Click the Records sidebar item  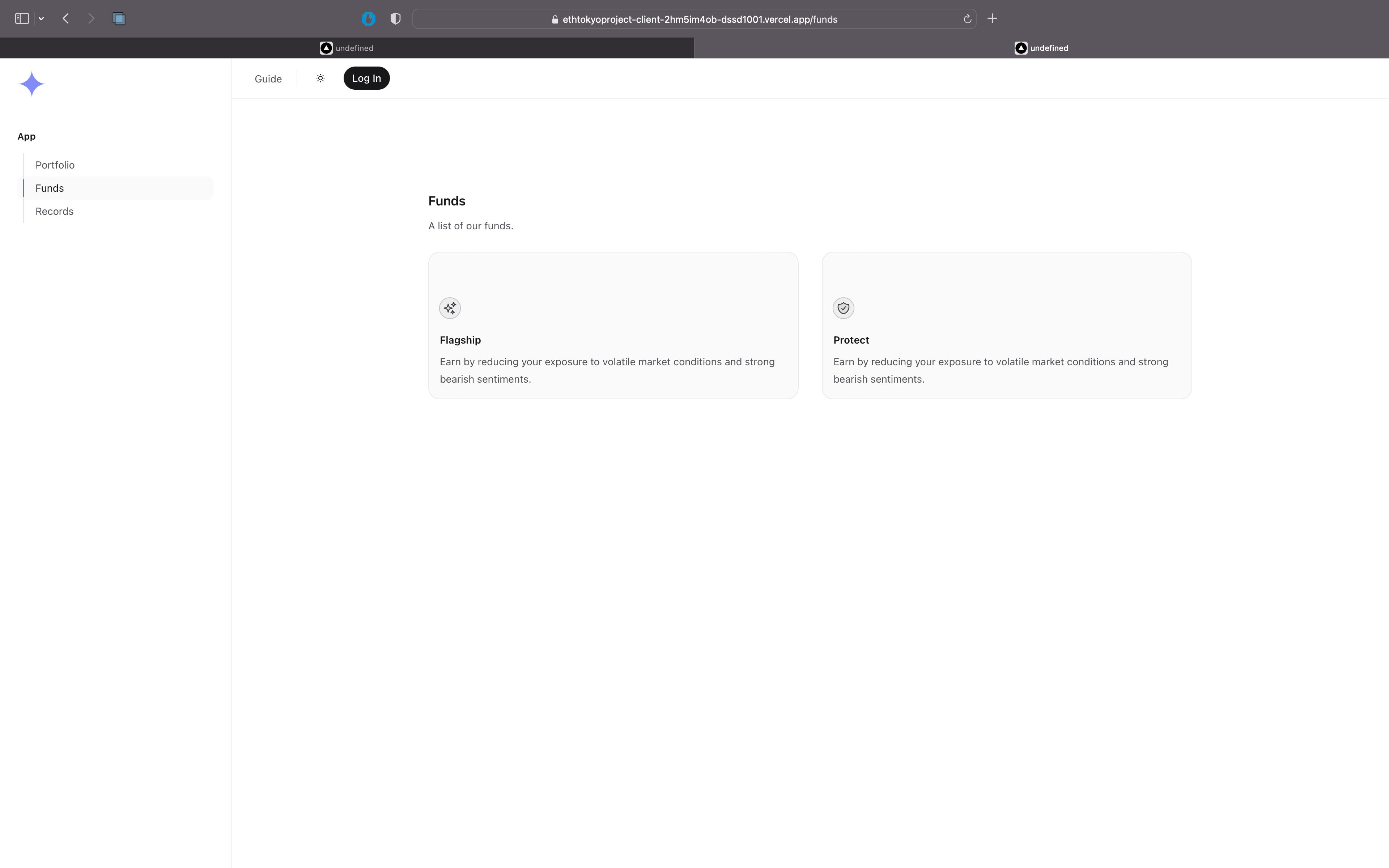pos(54,211)
